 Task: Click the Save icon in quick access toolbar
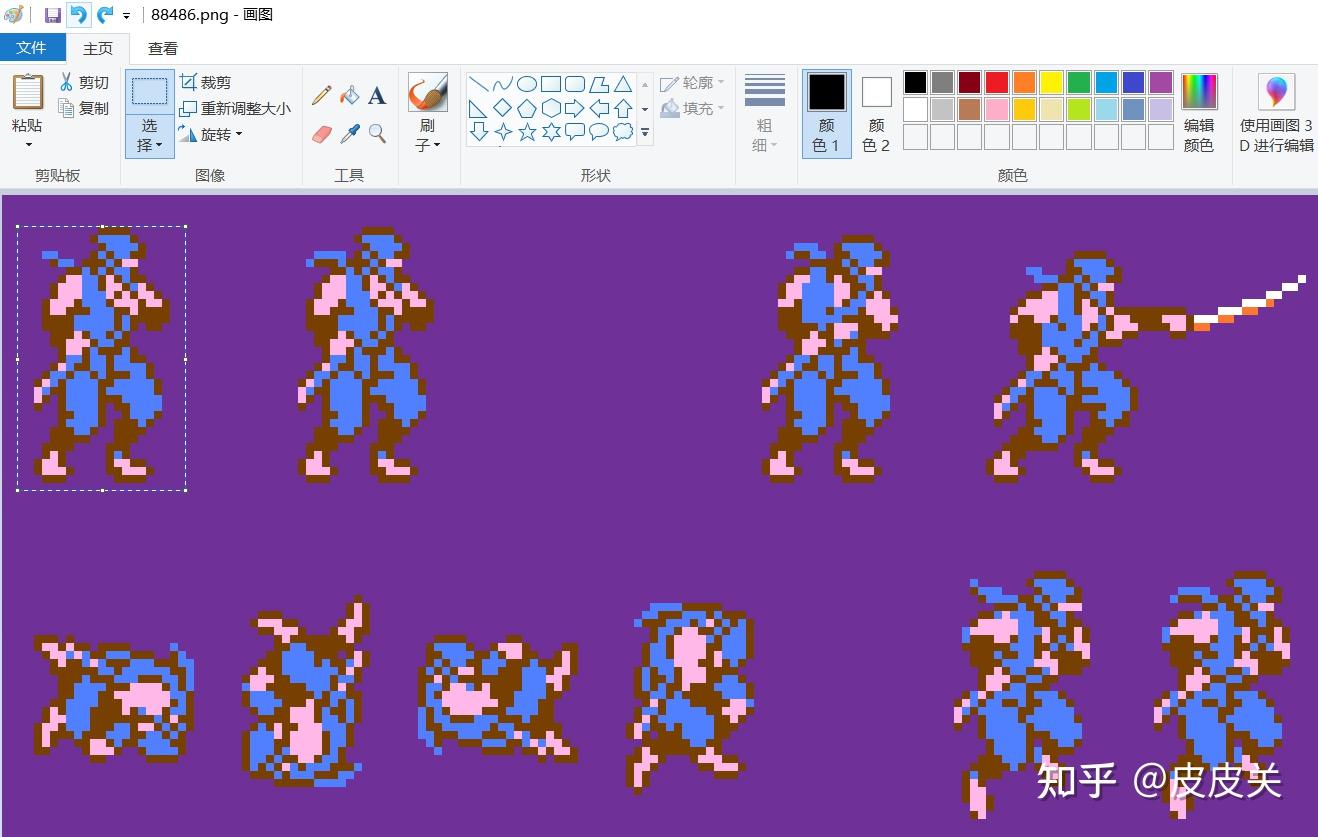click(53, 15)
